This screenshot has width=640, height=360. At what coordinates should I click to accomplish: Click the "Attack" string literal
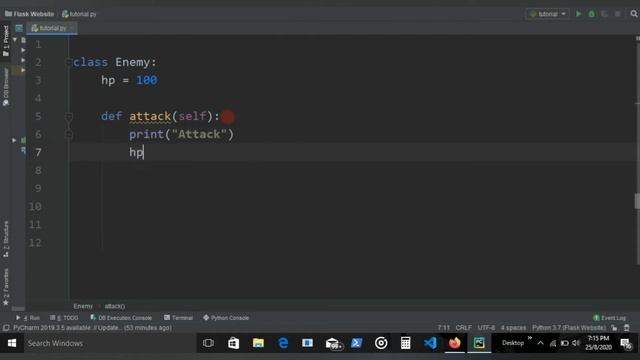pos(199,134)
